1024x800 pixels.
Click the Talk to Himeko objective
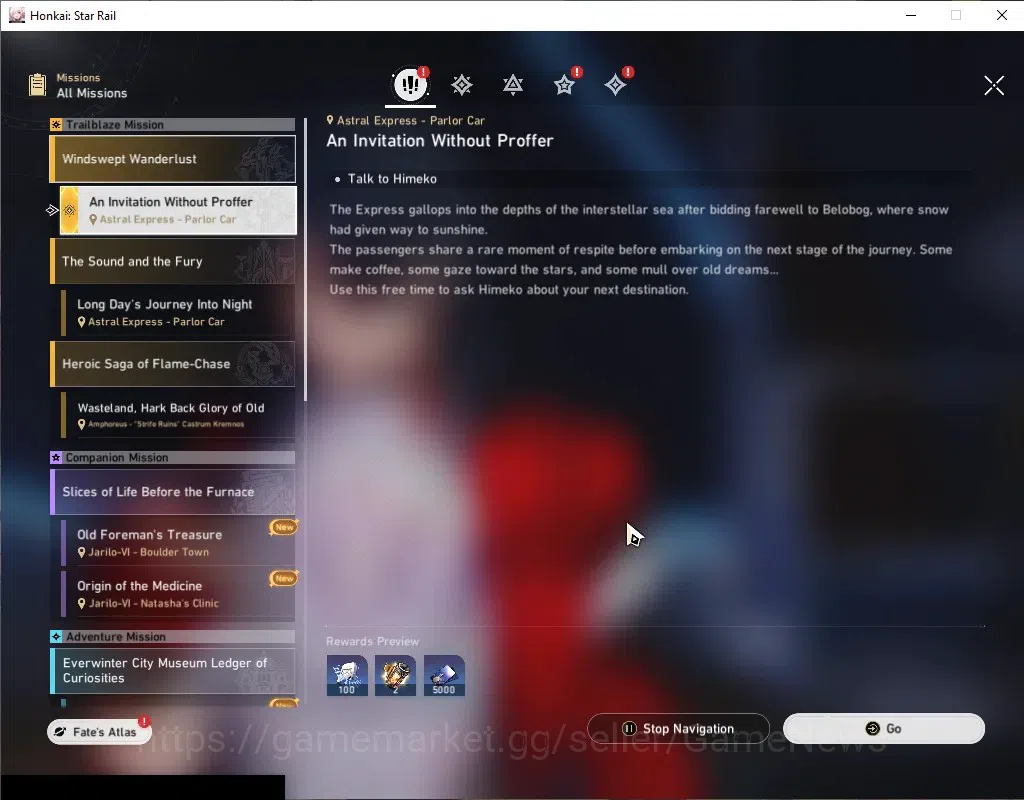(x=392, y=179)
